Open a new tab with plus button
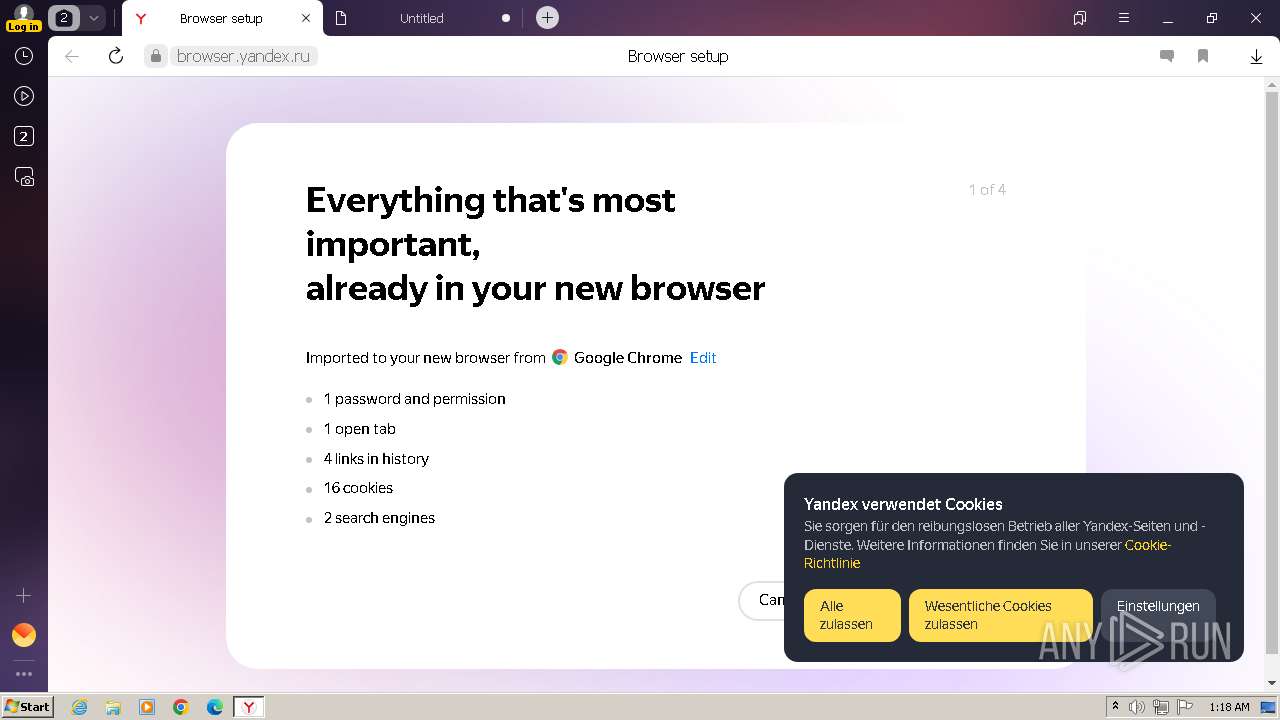This screenshot has width=1280, height=720. coord(547,18)
